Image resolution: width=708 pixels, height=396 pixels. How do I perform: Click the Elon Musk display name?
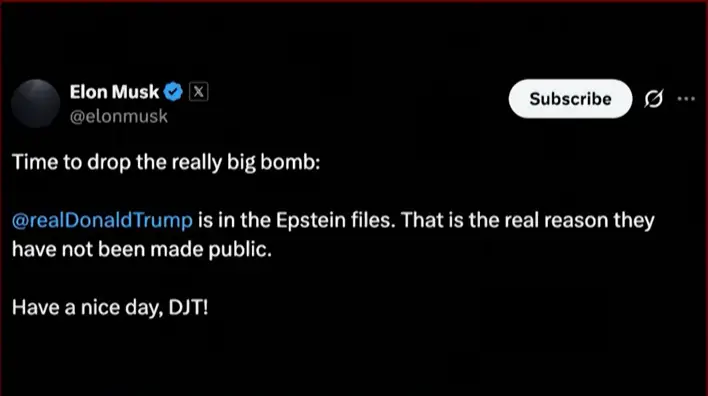tap(114, 92)
